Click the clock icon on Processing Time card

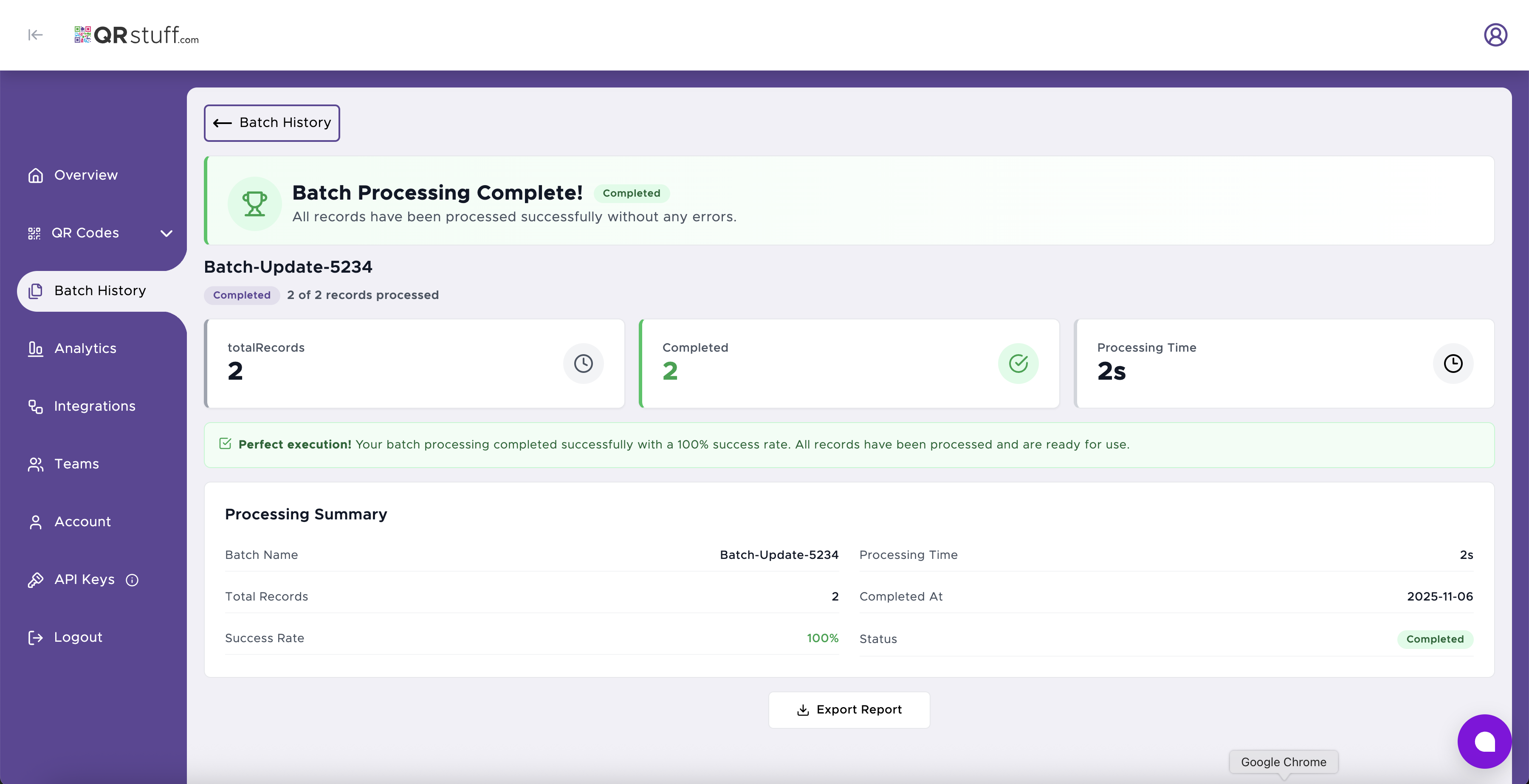[1453, 363]
